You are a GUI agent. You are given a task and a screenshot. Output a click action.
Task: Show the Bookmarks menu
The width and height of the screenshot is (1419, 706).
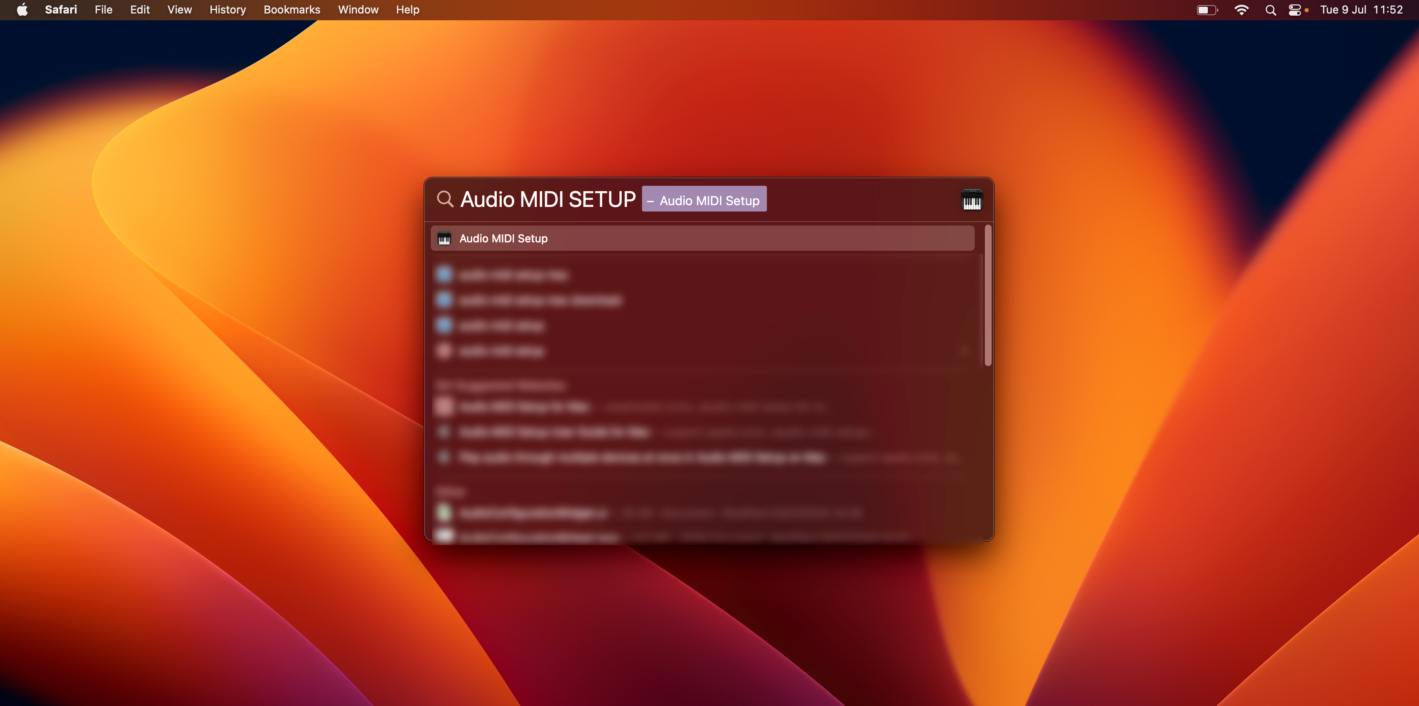pos(292,10)
